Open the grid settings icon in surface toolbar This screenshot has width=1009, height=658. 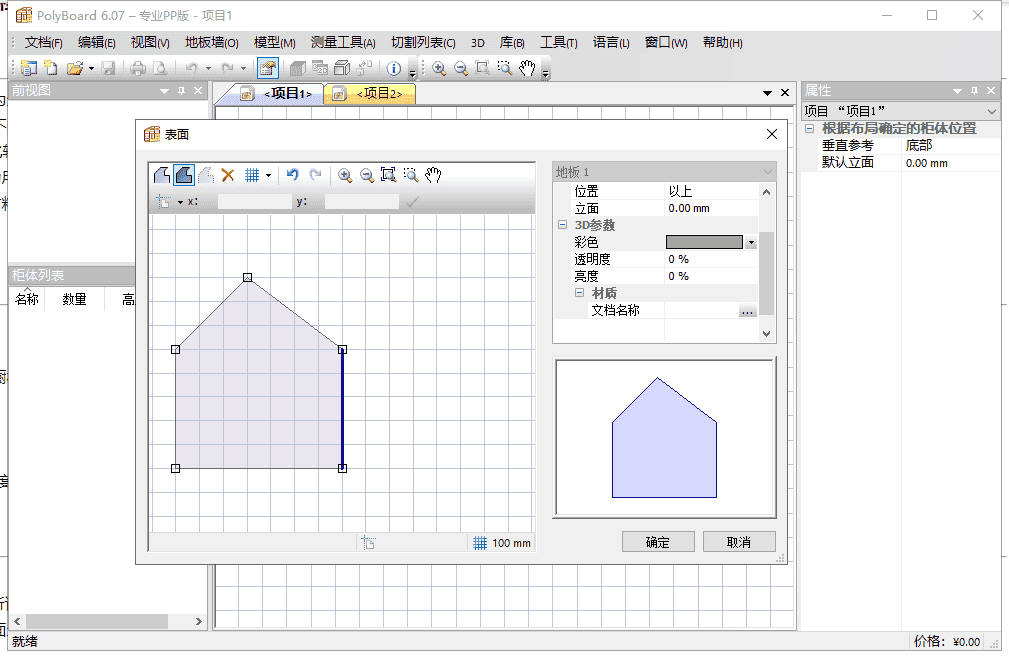(x=252, y=175)
